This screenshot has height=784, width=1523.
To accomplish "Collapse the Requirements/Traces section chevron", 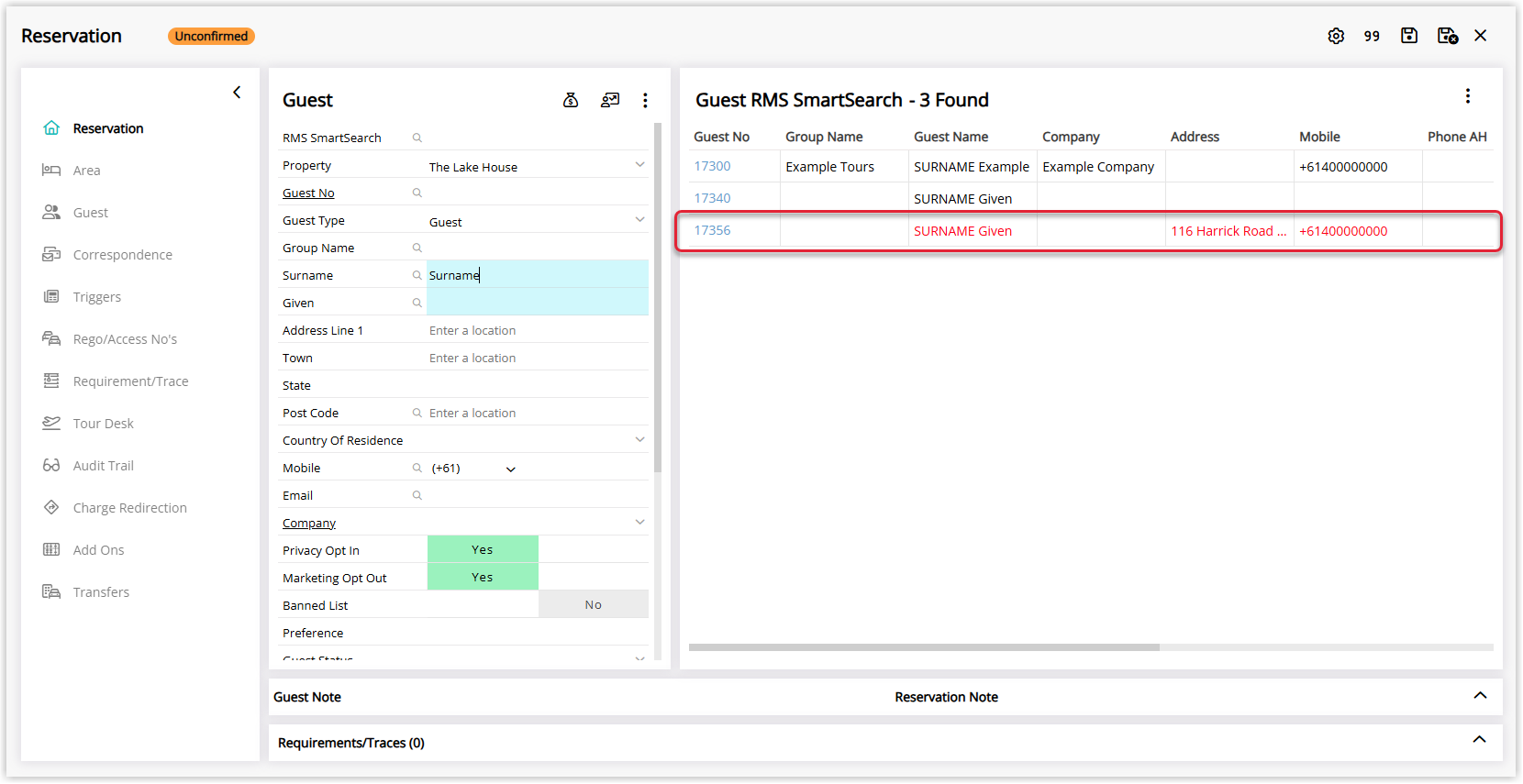I will [x=1480, y=740].
